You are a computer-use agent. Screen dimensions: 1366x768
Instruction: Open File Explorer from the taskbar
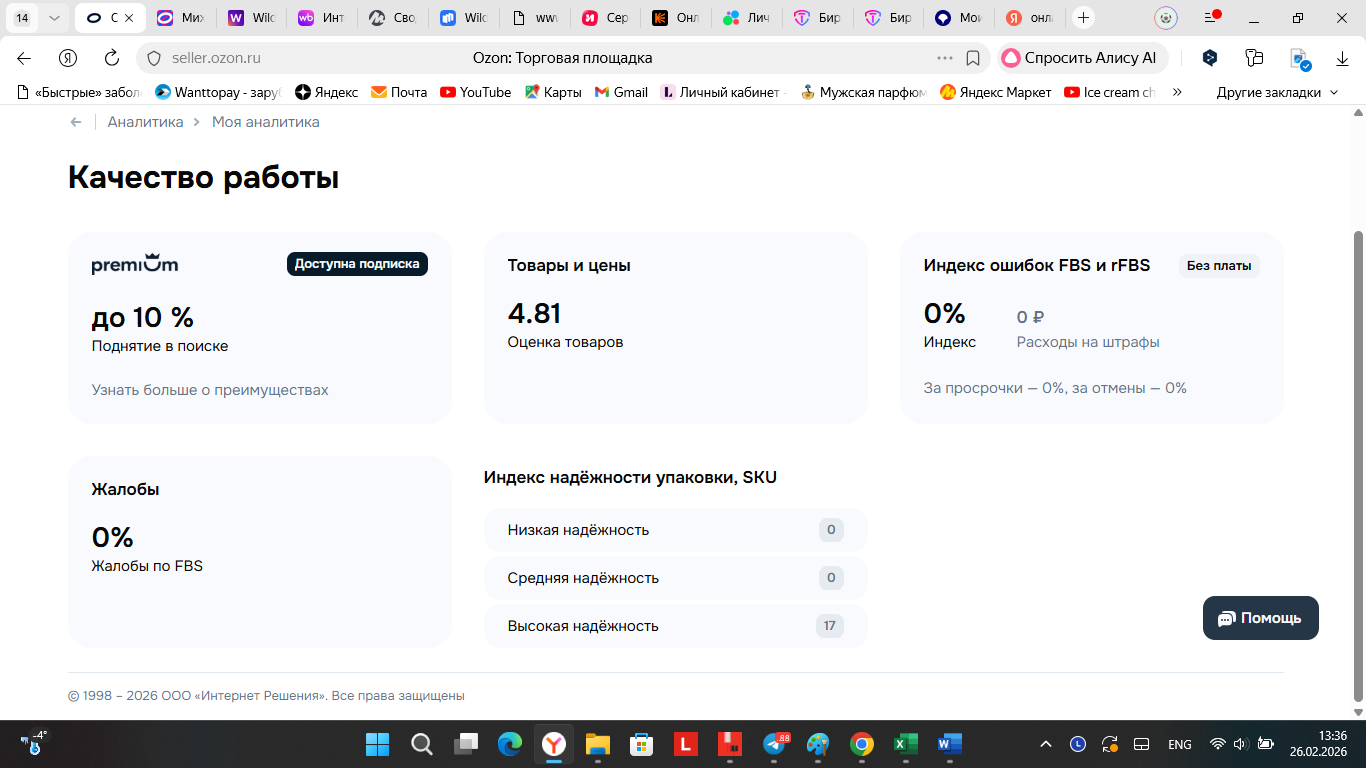(x=598, y=744)
